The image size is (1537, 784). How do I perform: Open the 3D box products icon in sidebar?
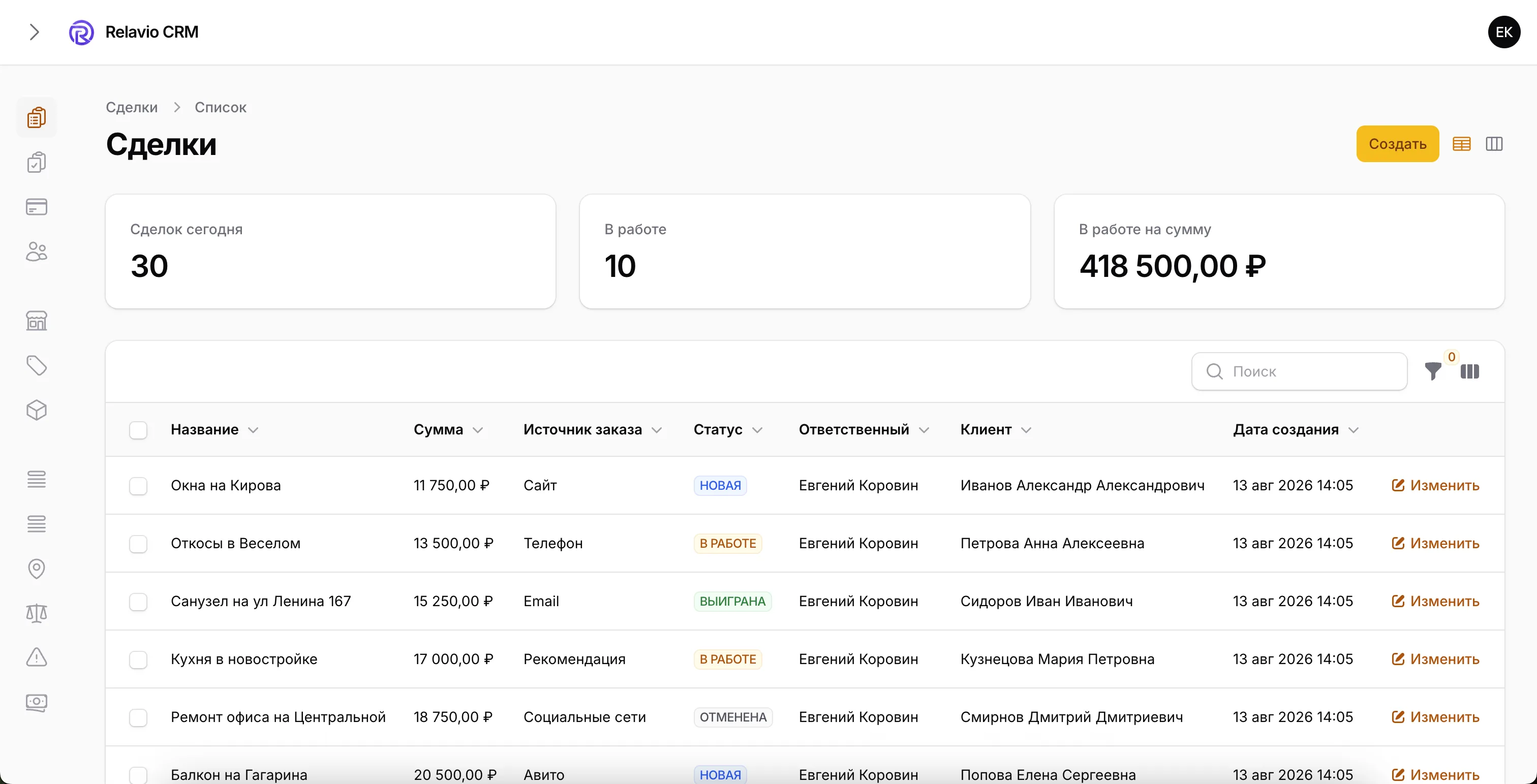coord(37,411)
